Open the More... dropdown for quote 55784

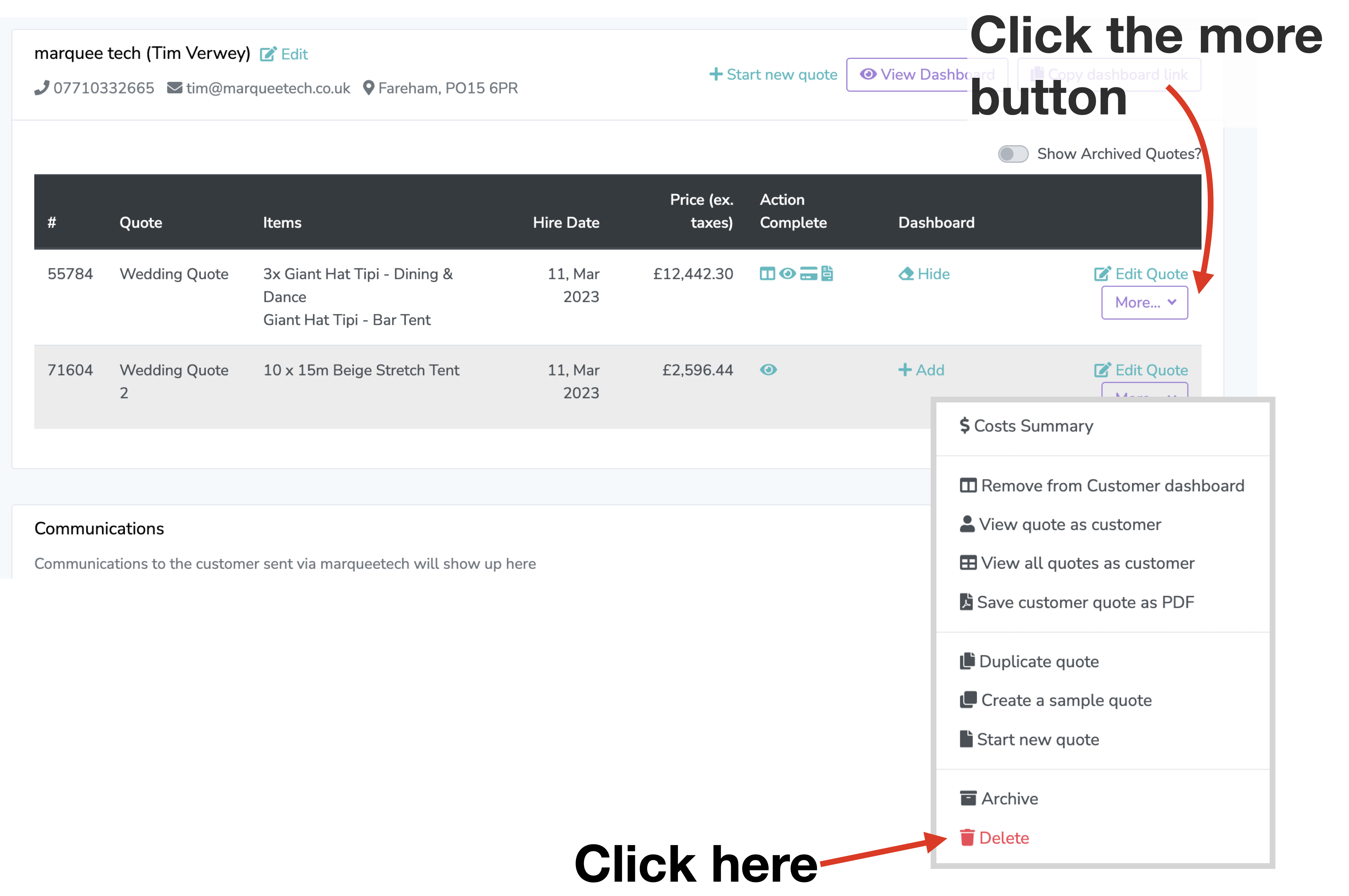1144,302
